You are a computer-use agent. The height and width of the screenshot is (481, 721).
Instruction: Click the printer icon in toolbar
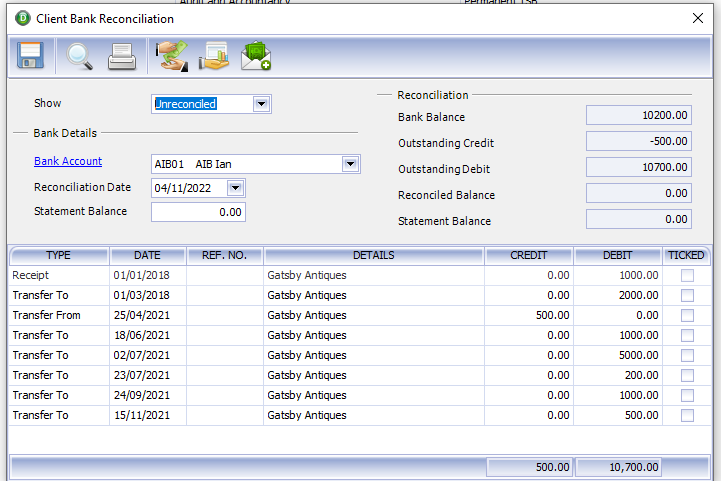point(122,57)
